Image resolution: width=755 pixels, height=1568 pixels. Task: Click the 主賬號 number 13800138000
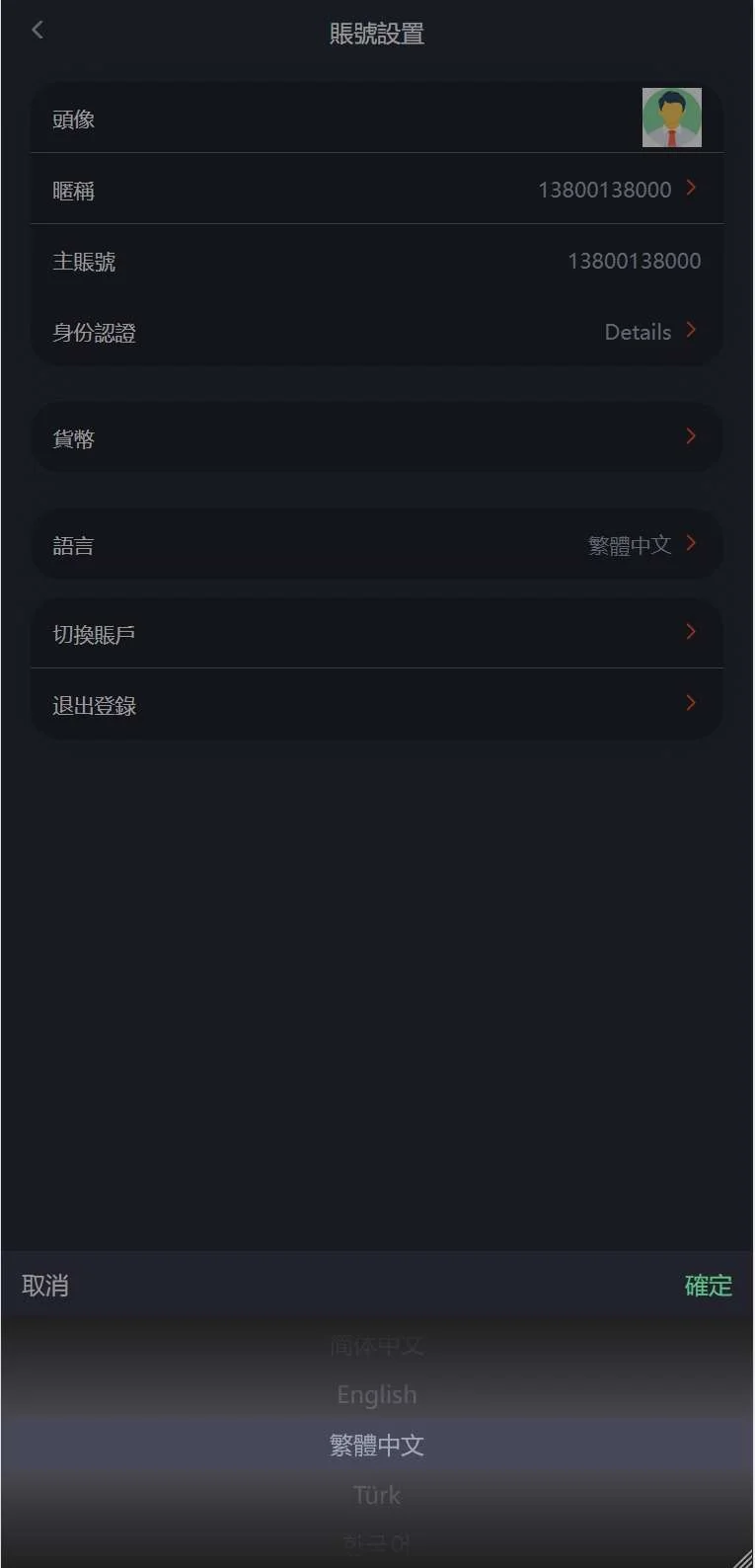634,261
